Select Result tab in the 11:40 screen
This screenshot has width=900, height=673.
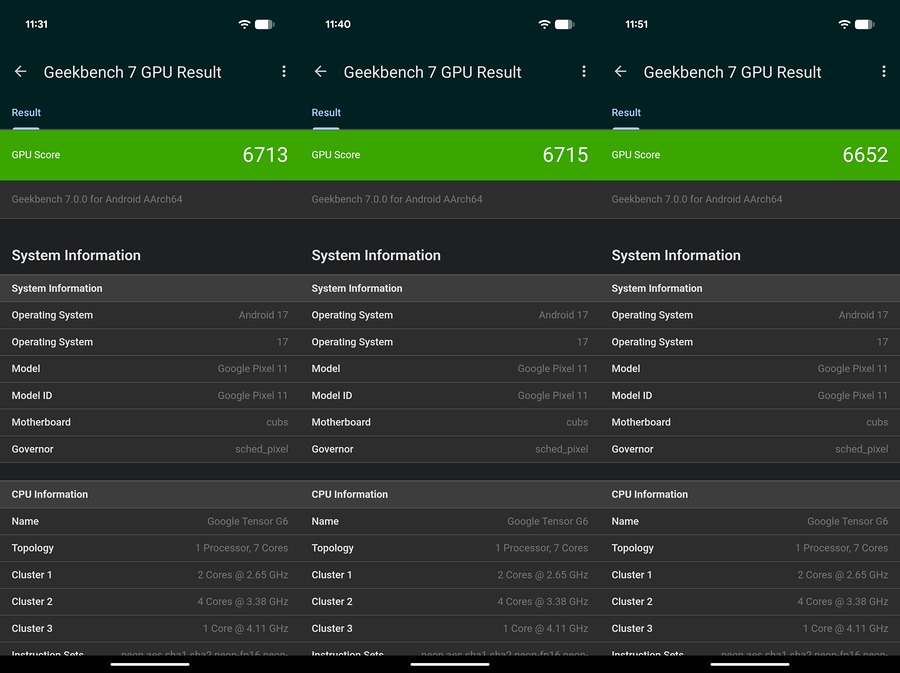point(326,112)
